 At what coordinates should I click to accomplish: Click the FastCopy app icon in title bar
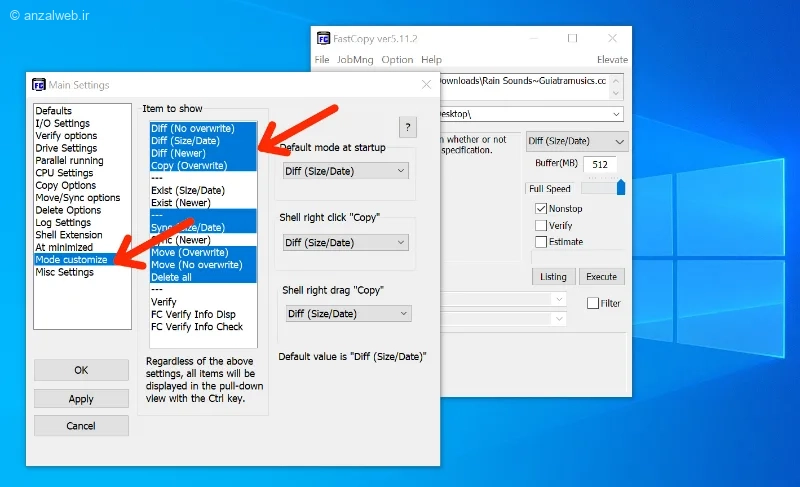[x=323, y=38]
